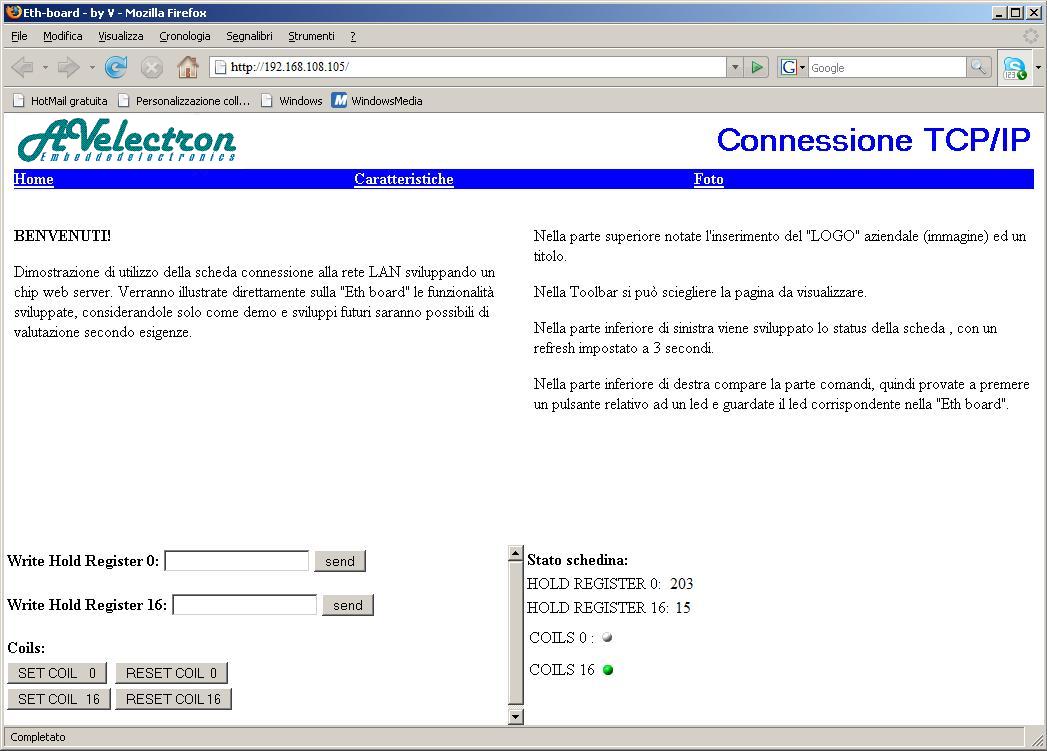
Task: Click the RESET COIL 16 button
Action: [174, 699]
